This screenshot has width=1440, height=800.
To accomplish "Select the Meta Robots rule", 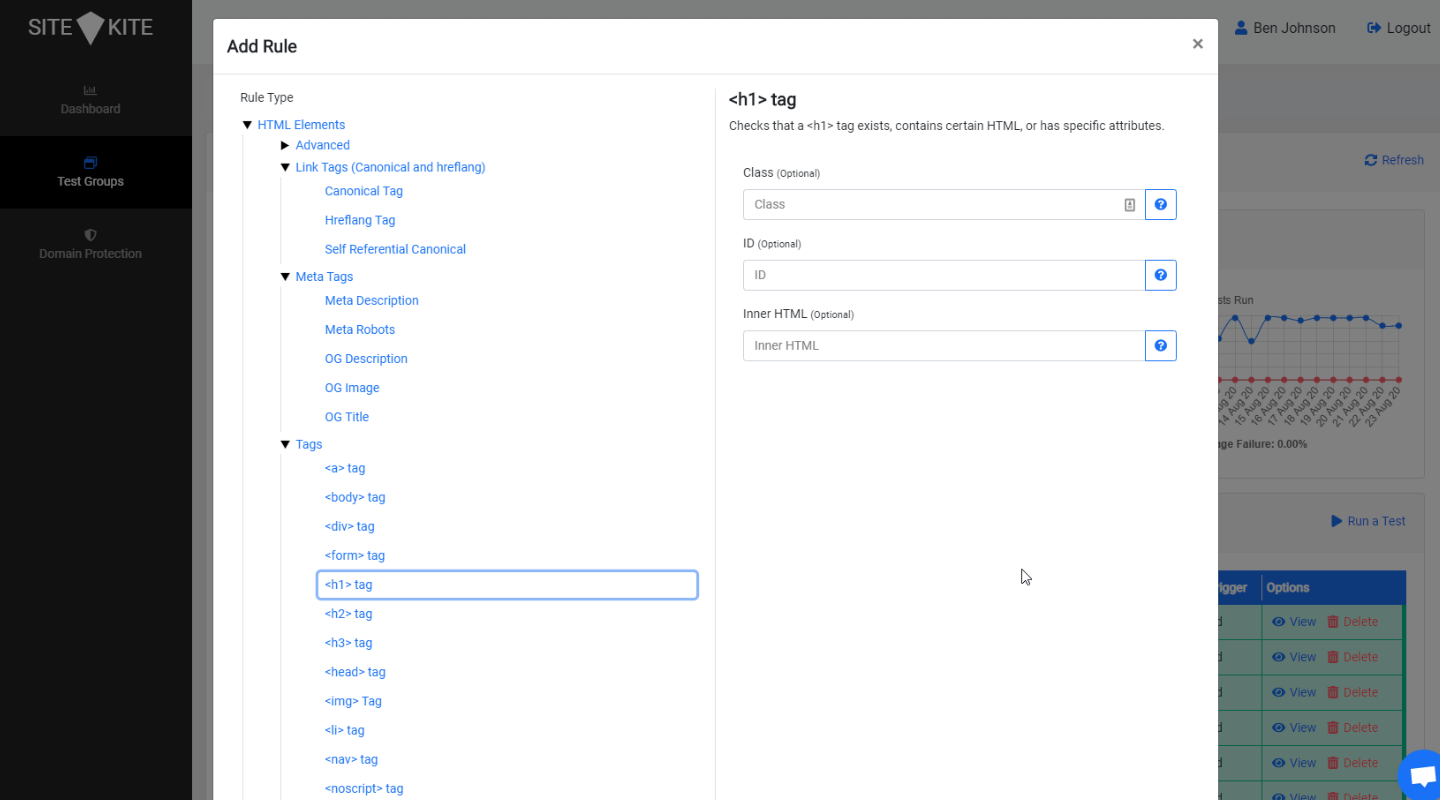I will (x=360, y=329).
